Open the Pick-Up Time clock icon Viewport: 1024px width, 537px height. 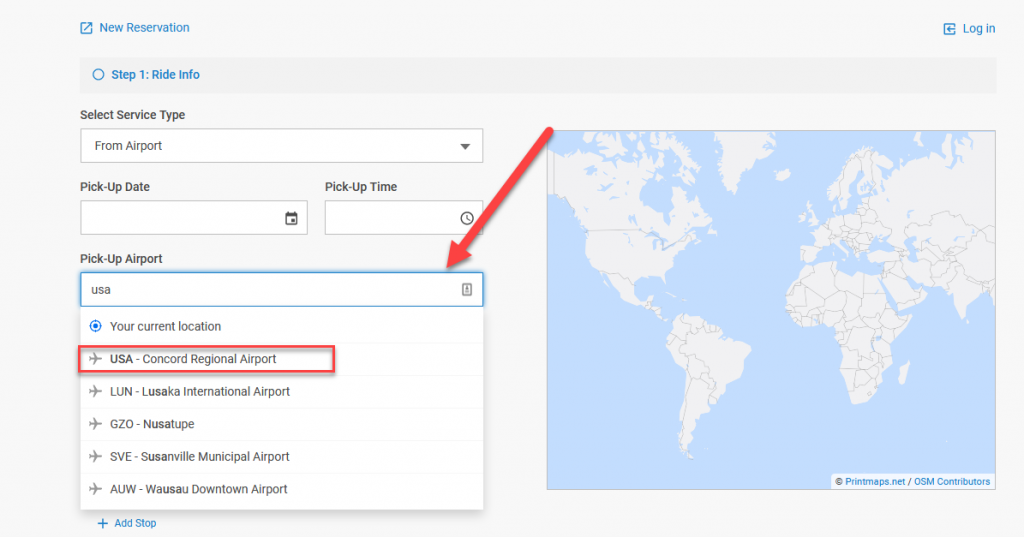tap(467, 218)
